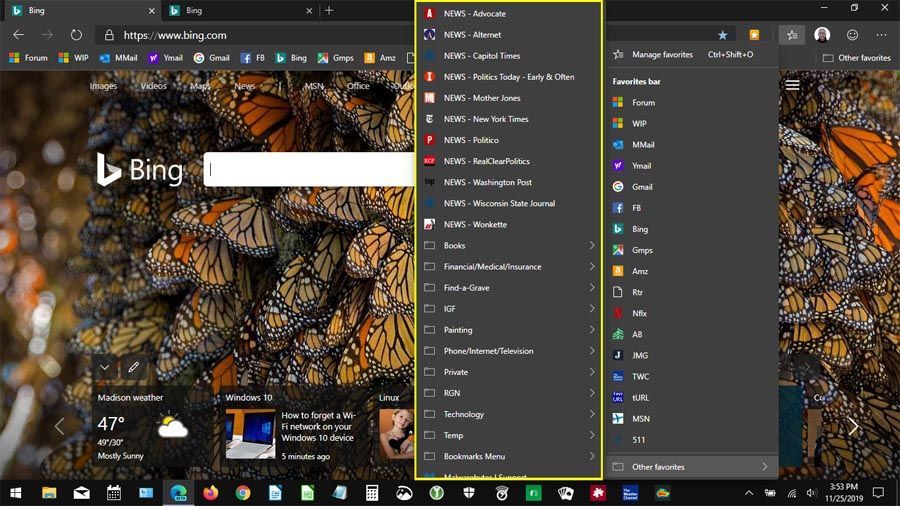
Task: Open Forum in favorites panel list
Action: (x=692, y=103)
